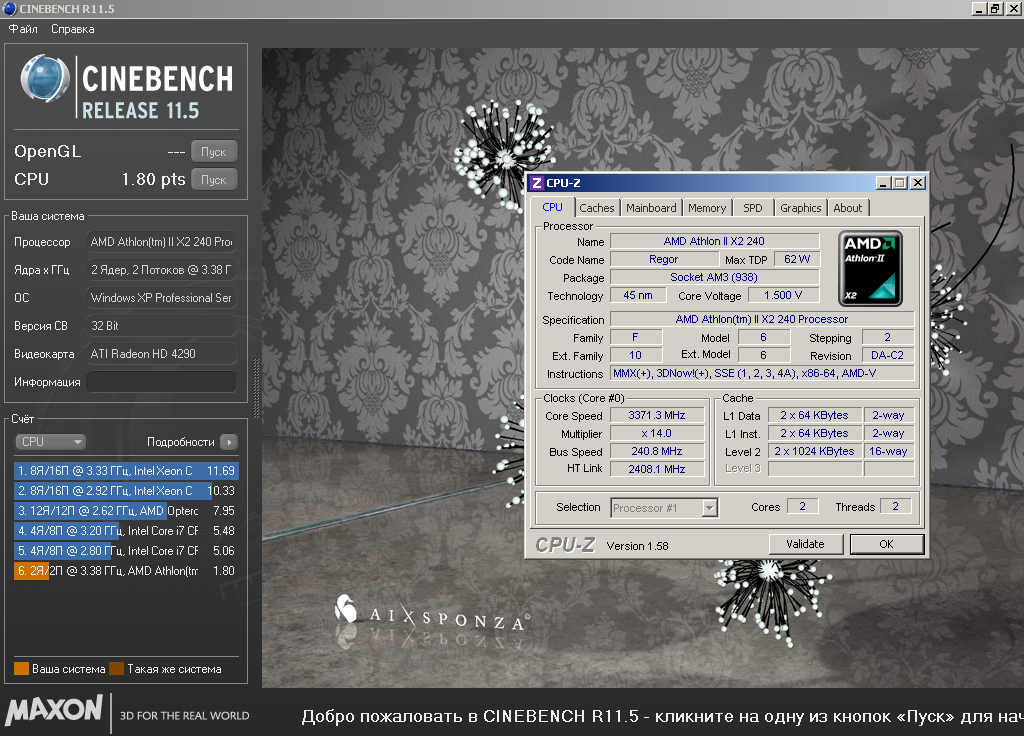Viewport: 1024px width, 736px height.
Task: Click the Validate button in CPU-Z
Action: (x=805, y=544)
